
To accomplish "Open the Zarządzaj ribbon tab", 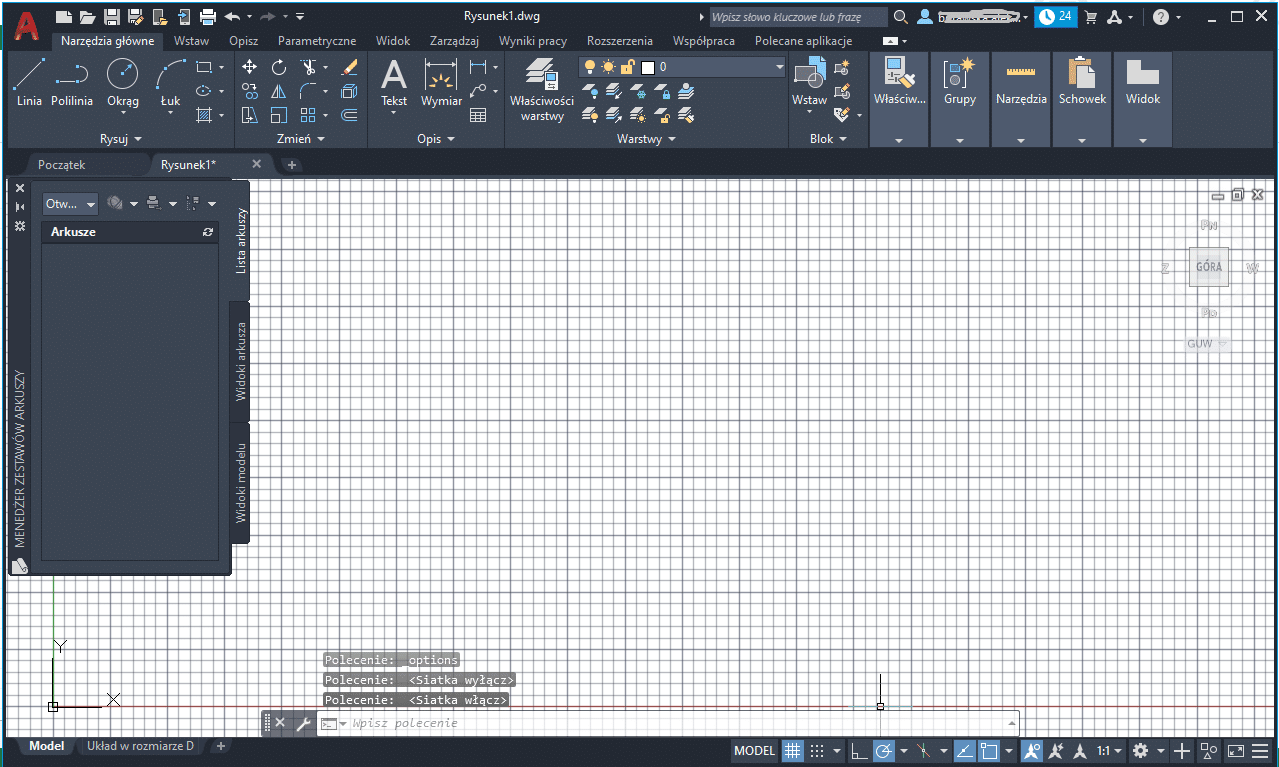I will tap(454, 41).
